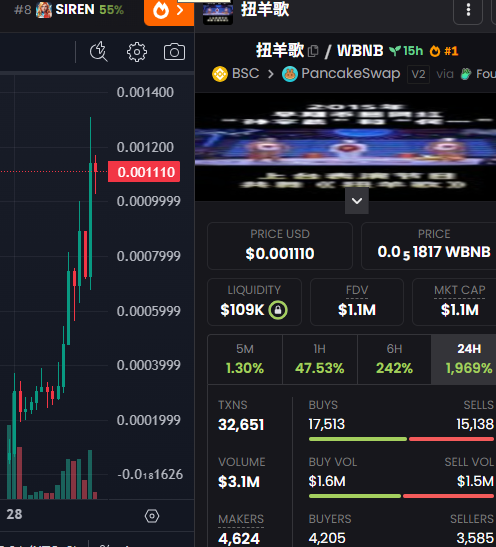Click the buy vol versus sell vol bar
This screenshot has width=496, height=547.
[401, 496]
